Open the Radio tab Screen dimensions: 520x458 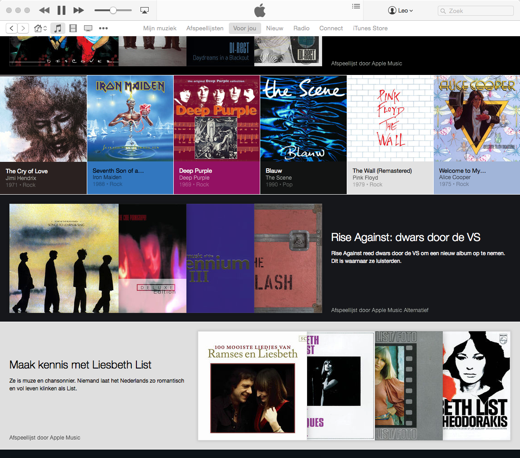pyautogui.click(x=301, y=28)
